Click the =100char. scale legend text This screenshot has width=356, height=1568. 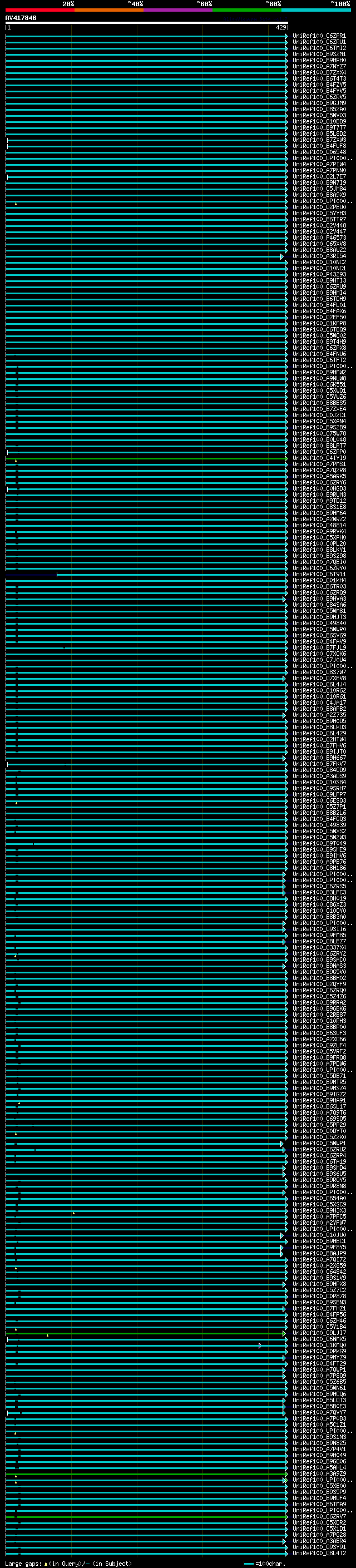pos(270,1564)
